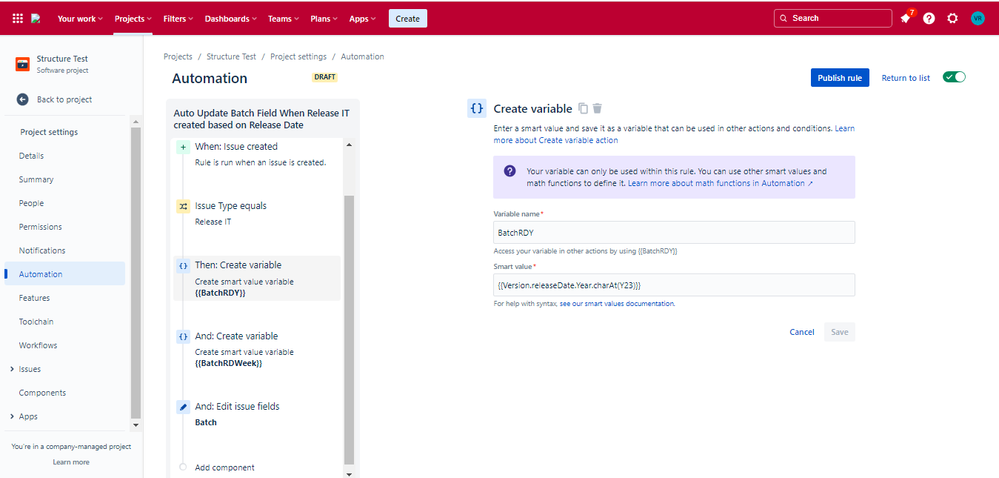Viewport: 999px width, 478px height.
Task: Click the Variable name input field
Action: pos(674,233)
